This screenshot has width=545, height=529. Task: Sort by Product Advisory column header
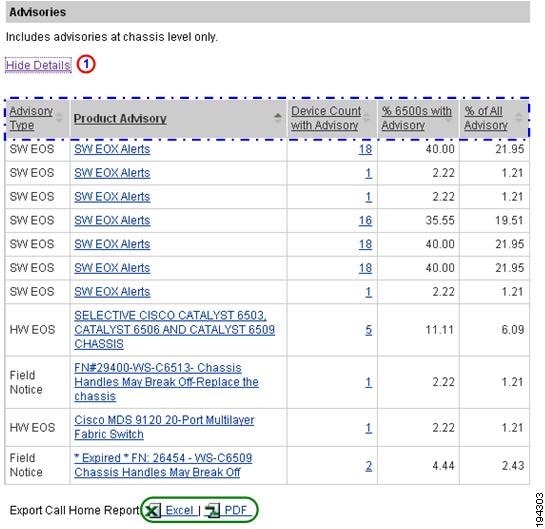click(x=120, y=119)
